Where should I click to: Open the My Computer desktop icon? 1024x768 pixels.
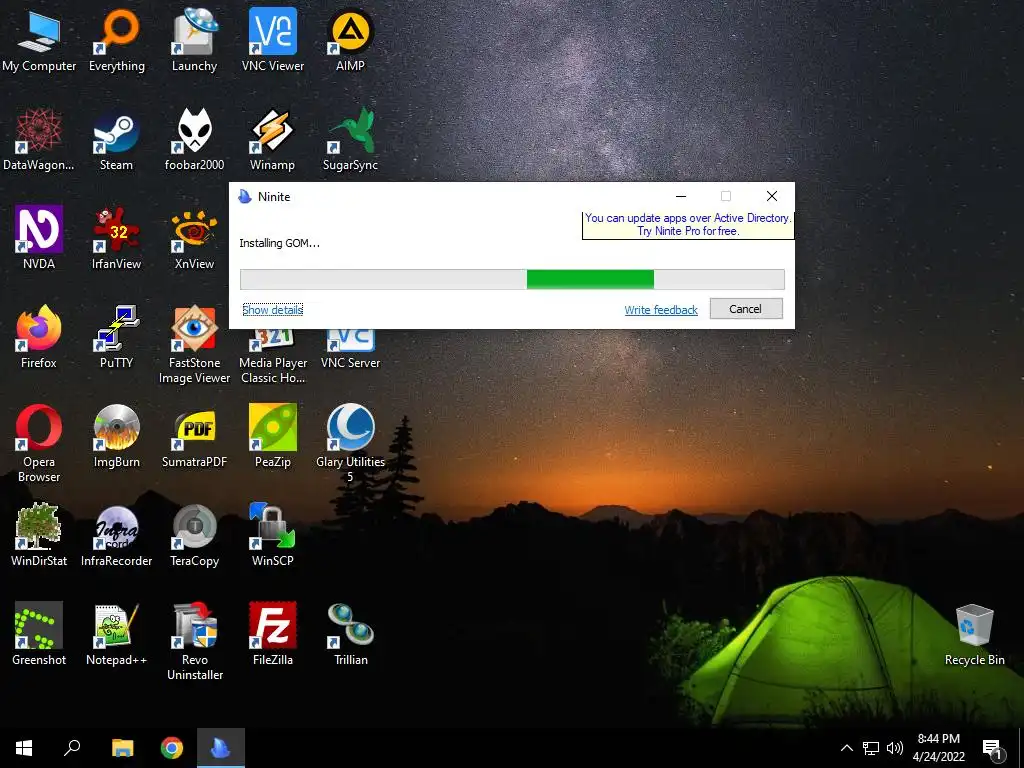(x=39, y=40)
